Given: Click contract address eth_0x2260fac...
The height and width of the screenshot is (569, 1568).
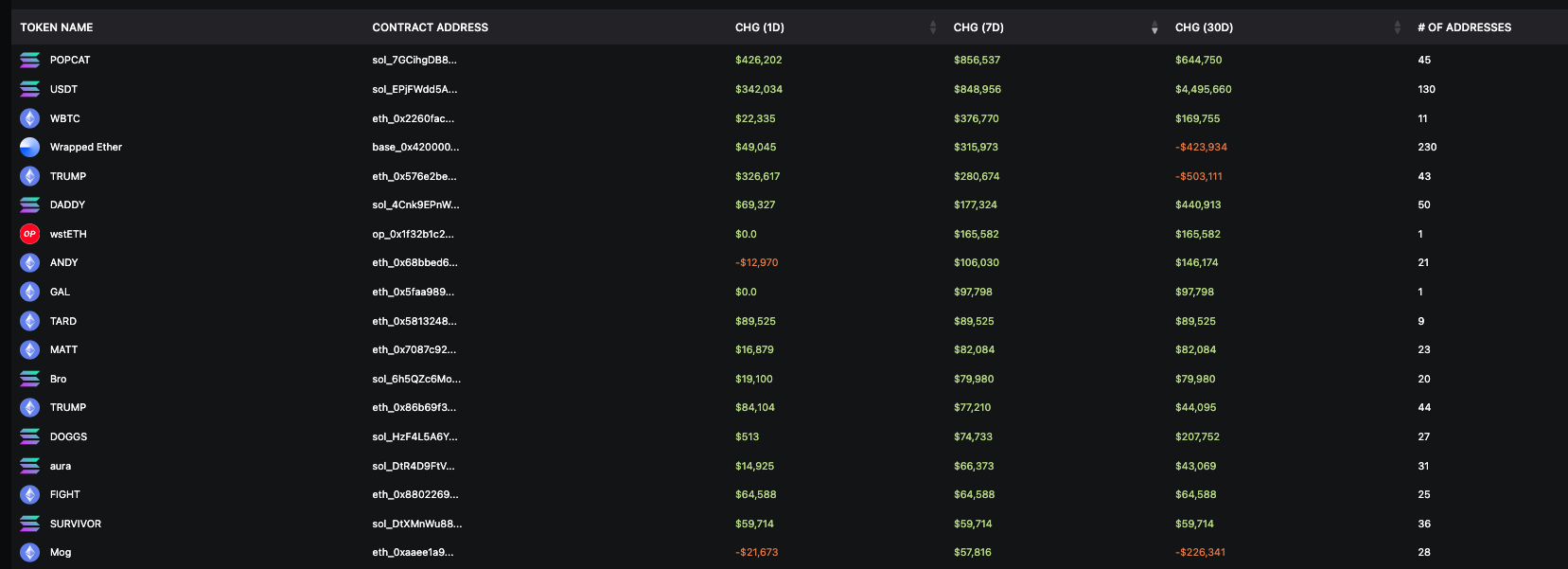Looking at the screenshot, I should pos(414,118).
